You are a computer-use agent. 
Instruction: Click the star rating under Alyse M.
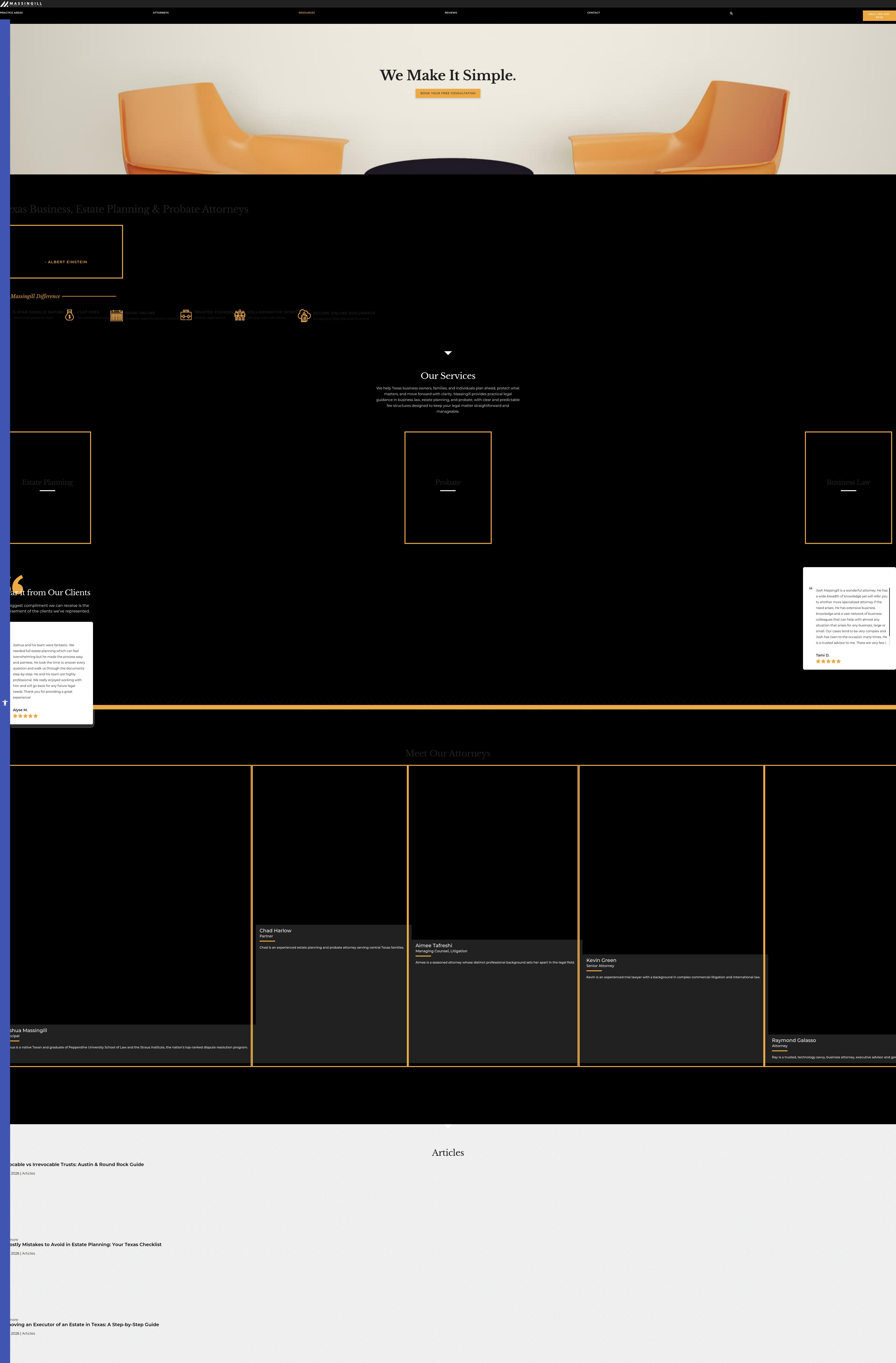pyautogui.click(x=25, y=716)
